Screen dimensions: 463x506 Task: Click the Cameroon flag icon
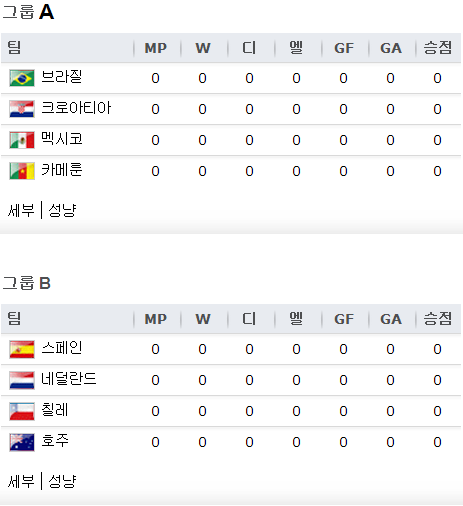22,171
